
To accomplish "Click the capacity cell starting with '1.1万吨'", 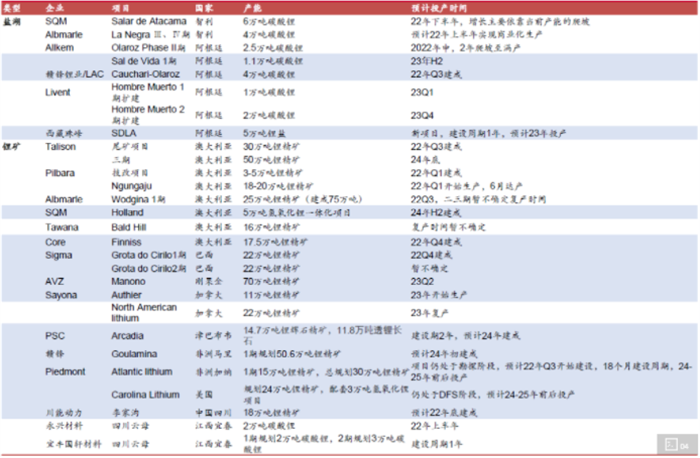I will pos(273,61).
